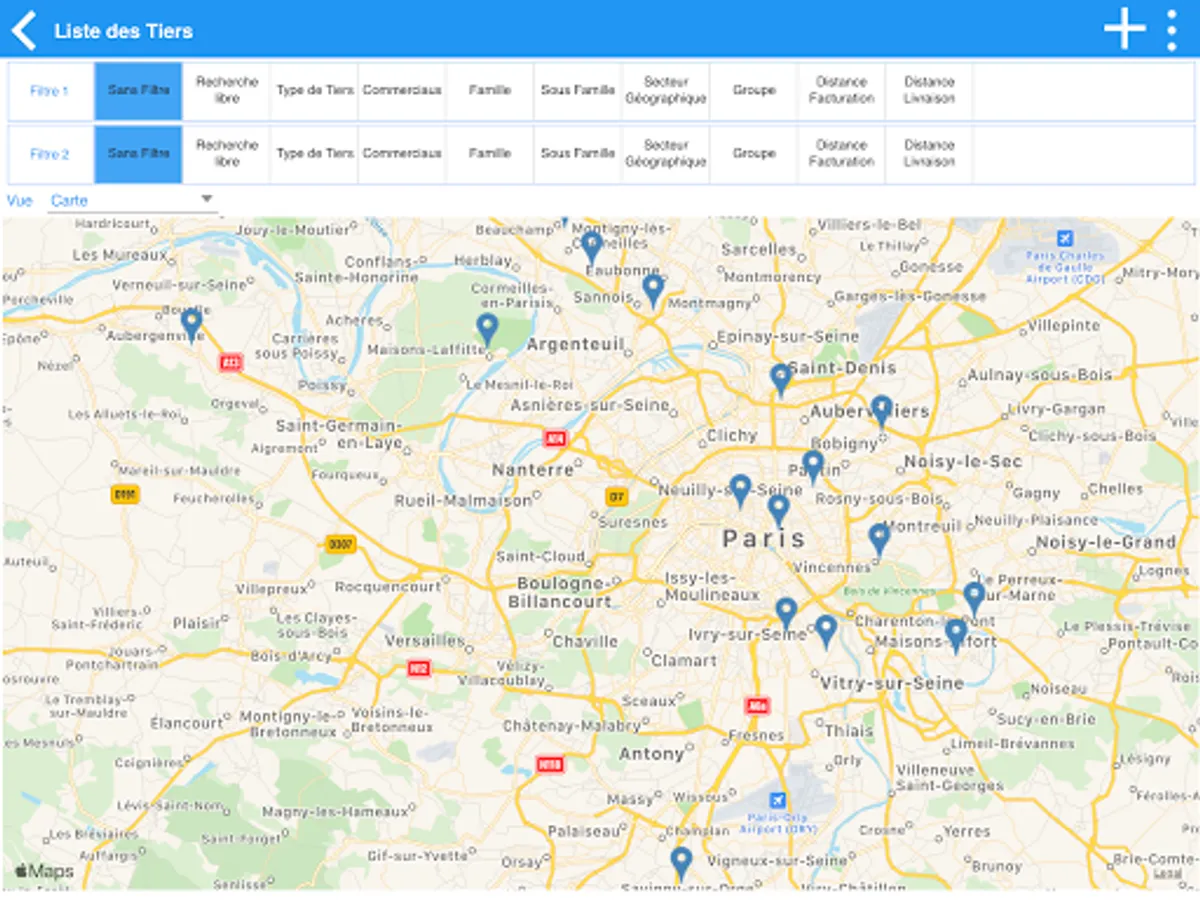
Task: Choose Distance Facturation in Filtre 2 row
Action: (842, 154)
